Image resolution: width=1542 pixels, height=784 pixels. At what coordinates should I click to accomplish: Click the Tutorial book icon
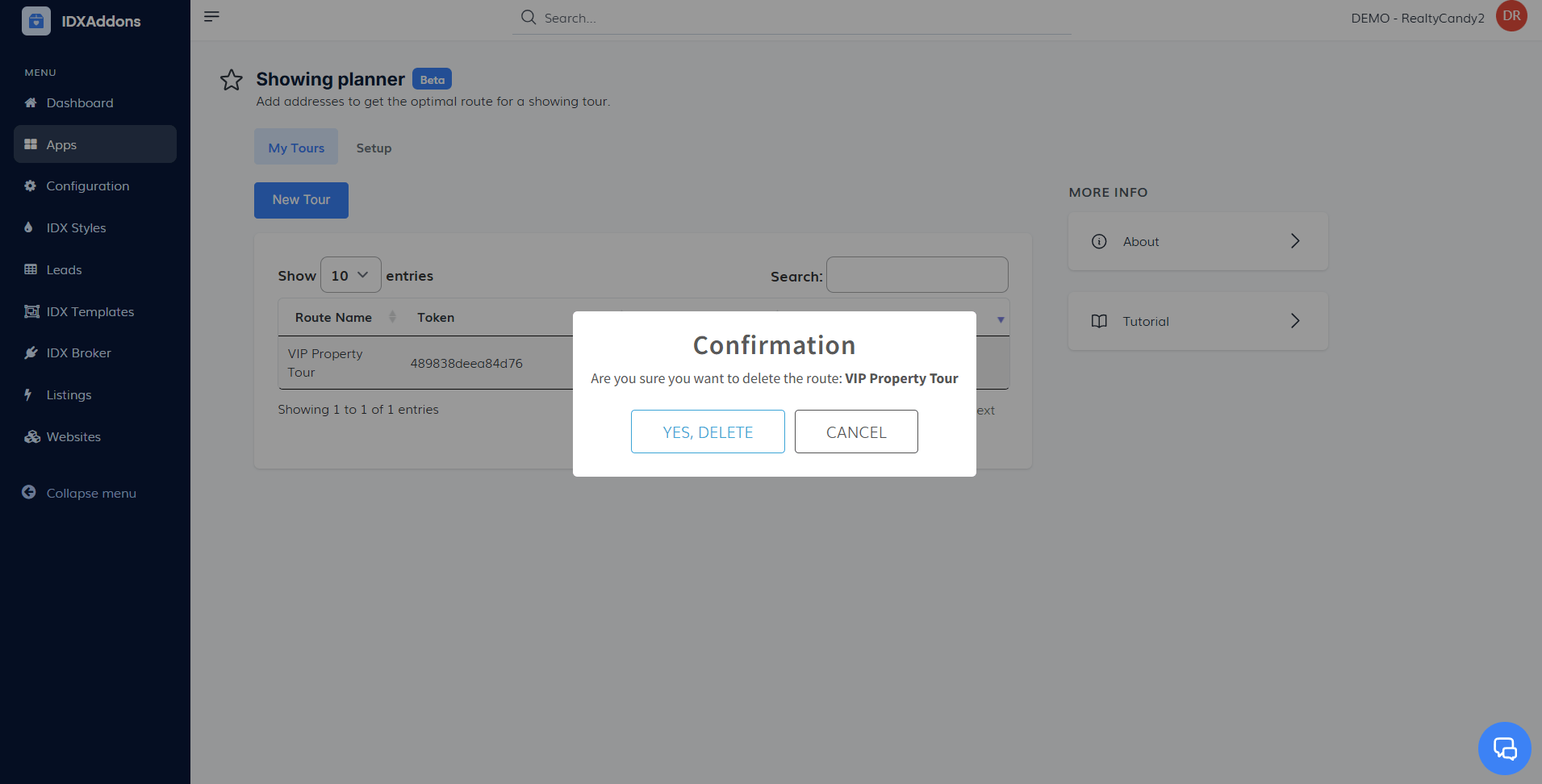tap(1099, 321)
